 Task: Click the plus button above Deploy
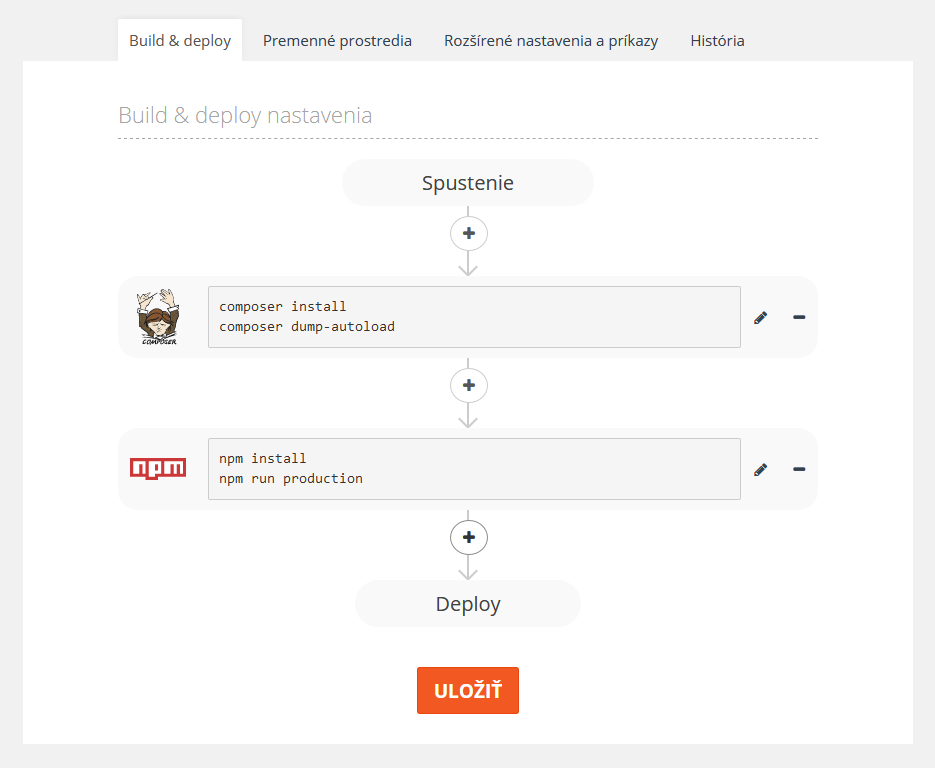[468, 537]
